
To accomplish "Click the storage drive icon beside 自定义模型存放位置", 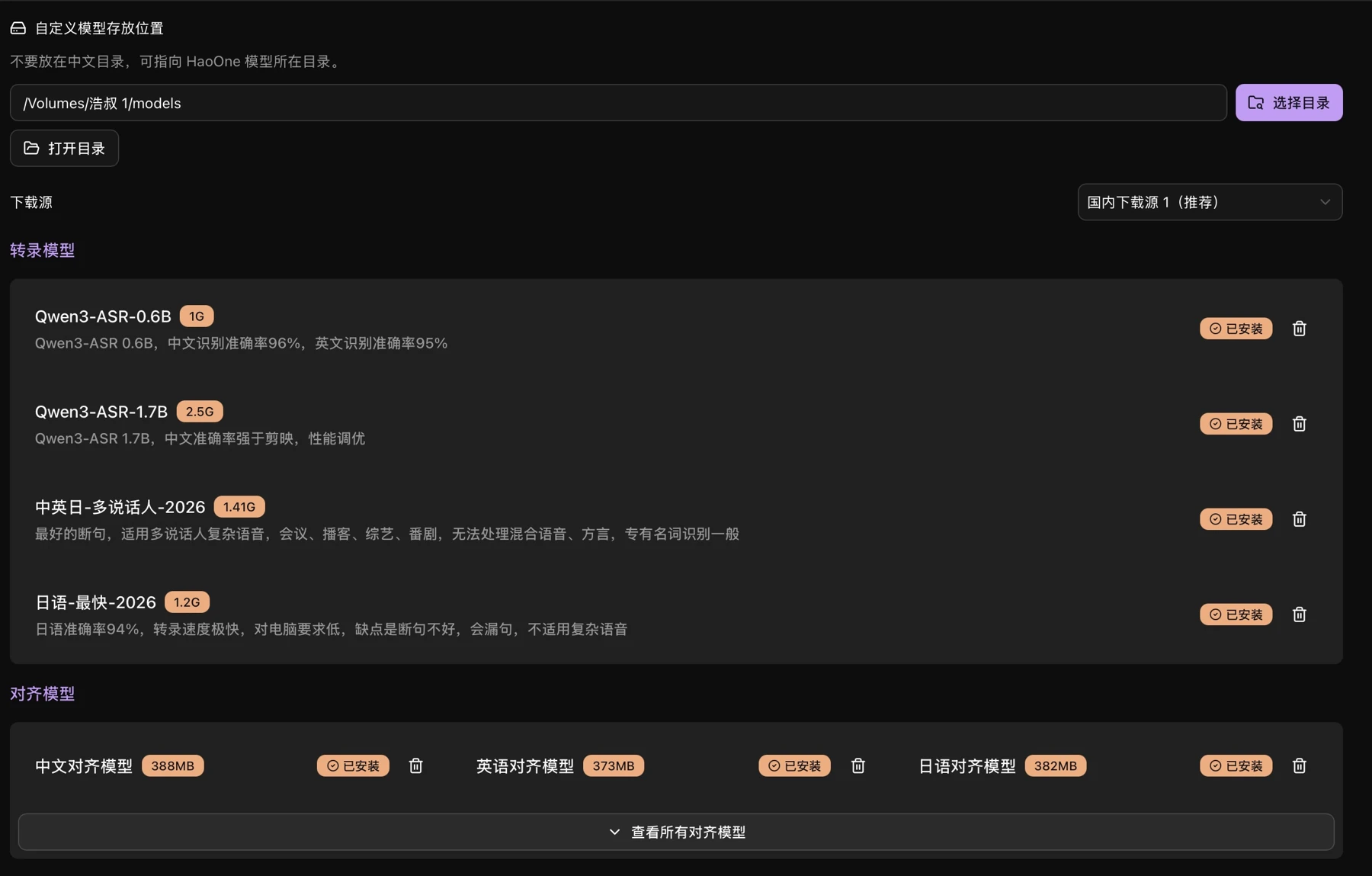I will coord(18,28).
